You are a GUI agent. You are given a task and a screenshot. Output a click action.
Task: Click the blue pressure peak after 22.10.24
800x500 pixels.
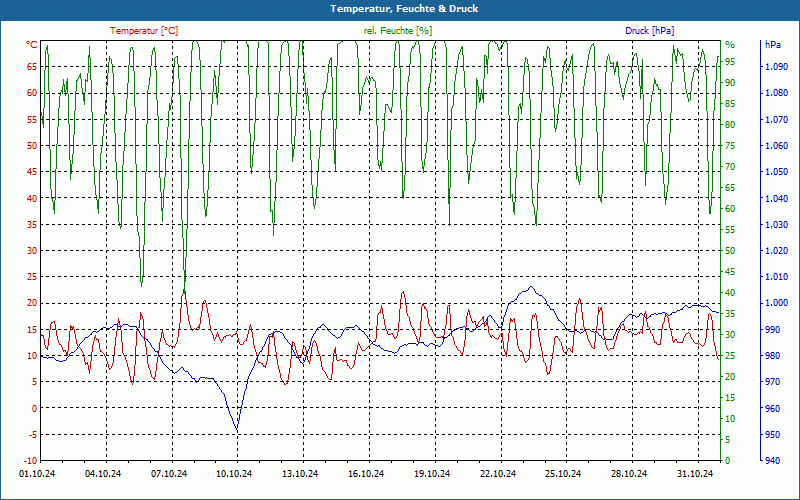pyautogui.click(x=531, y=287)
